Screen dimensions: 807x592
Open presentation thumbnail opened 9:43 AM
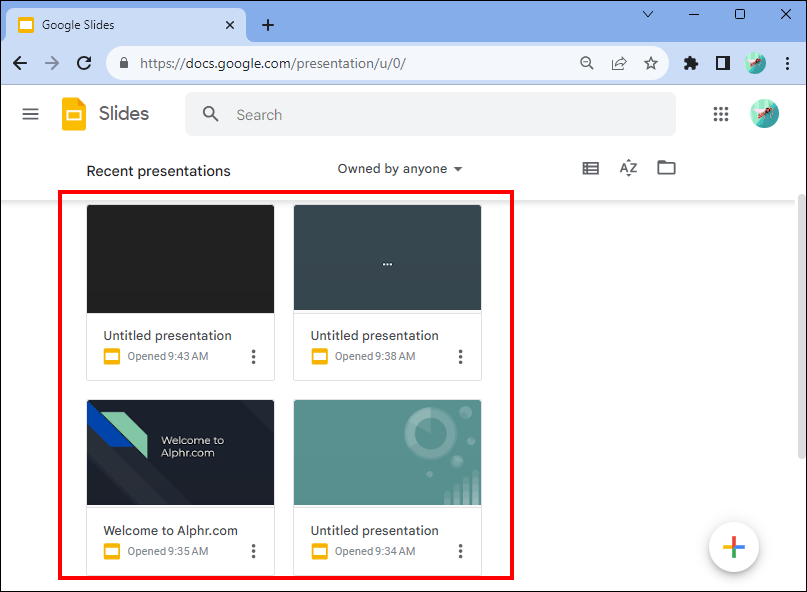[180, 259]
